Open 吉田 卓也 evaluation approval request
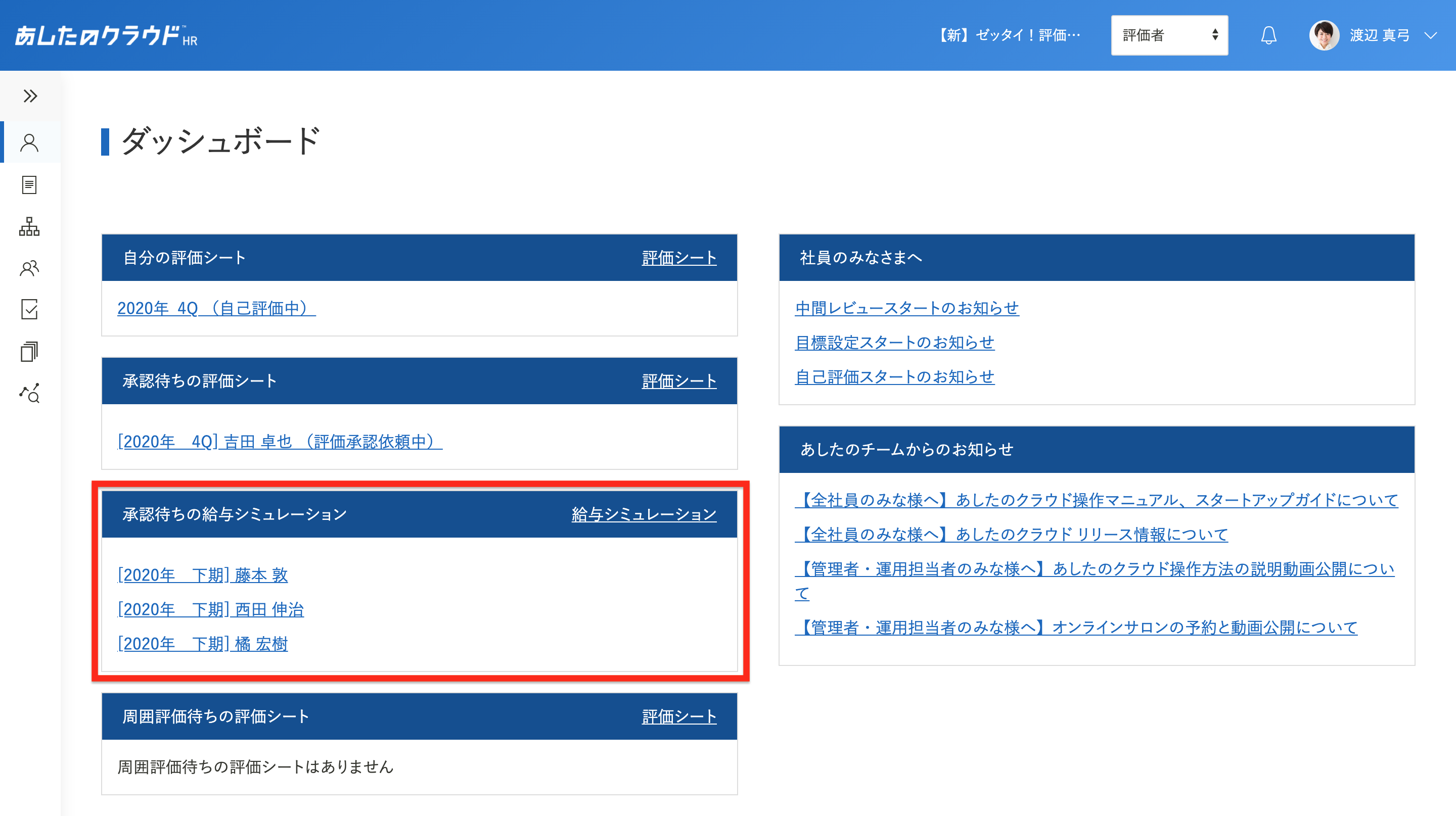1456x816 pixels. pos(280,442)
